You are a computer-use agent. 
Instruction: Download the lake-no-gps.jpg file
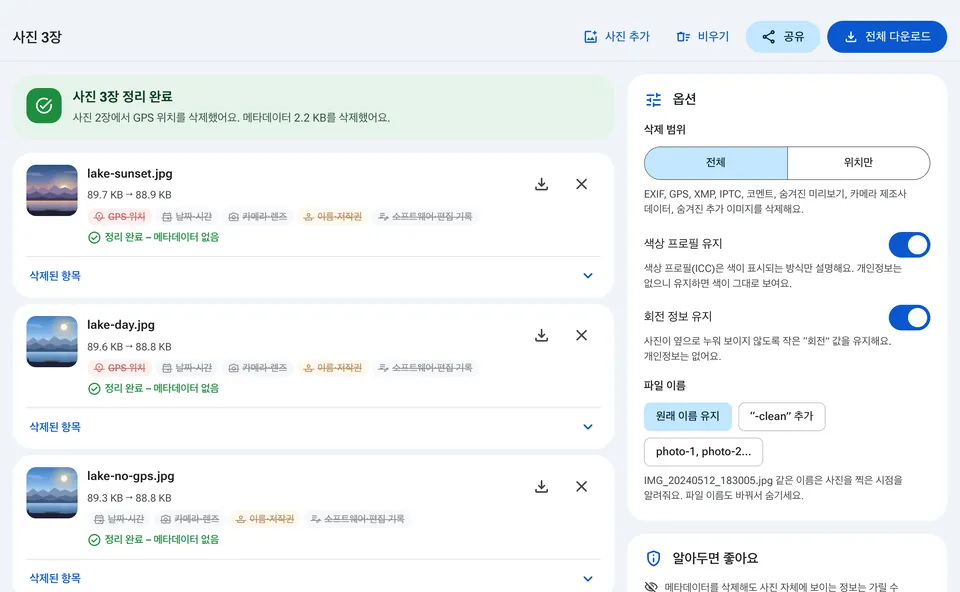(x=541, y=487)
